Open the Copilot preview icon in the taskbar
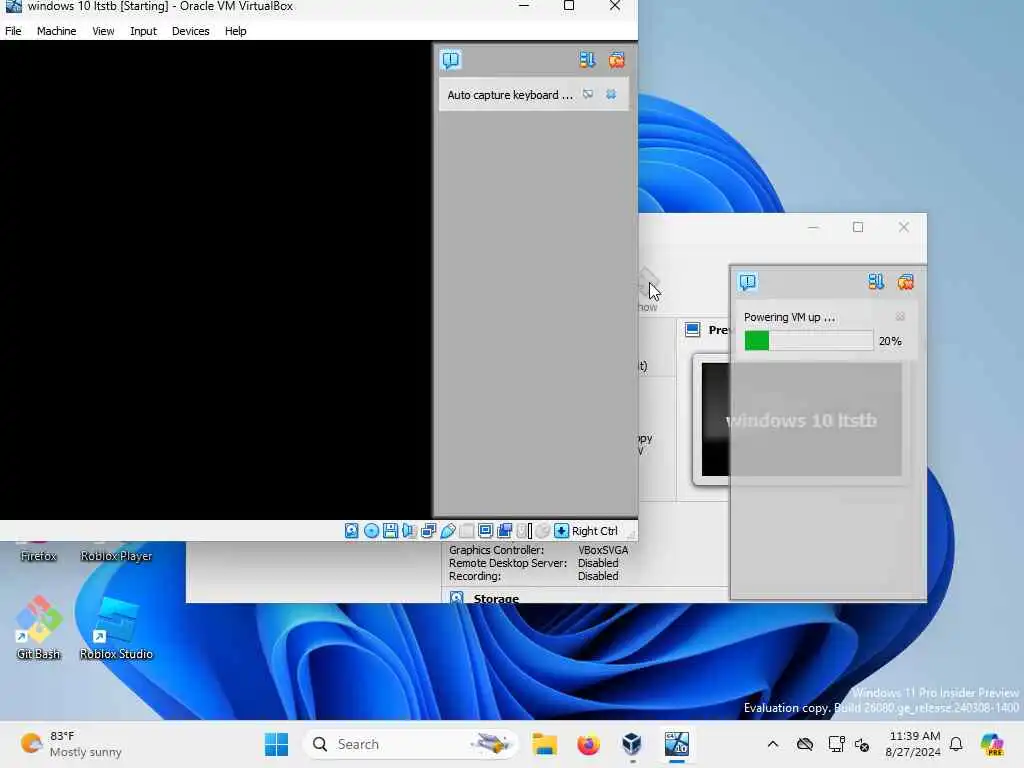 point(992,744)
